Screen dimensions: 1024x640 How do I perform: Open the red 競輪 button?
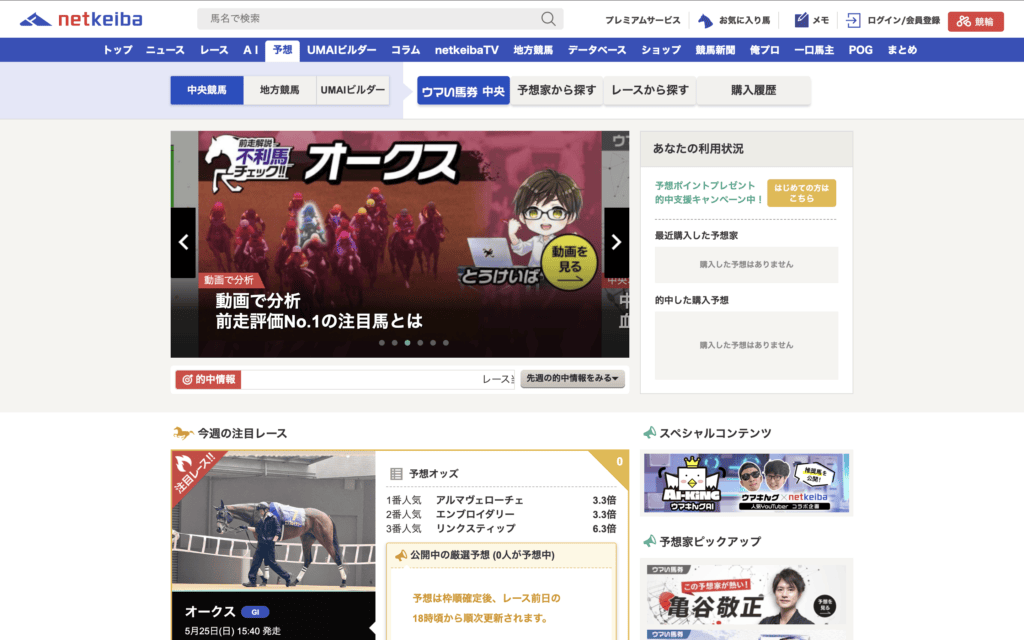coord(976,22)
